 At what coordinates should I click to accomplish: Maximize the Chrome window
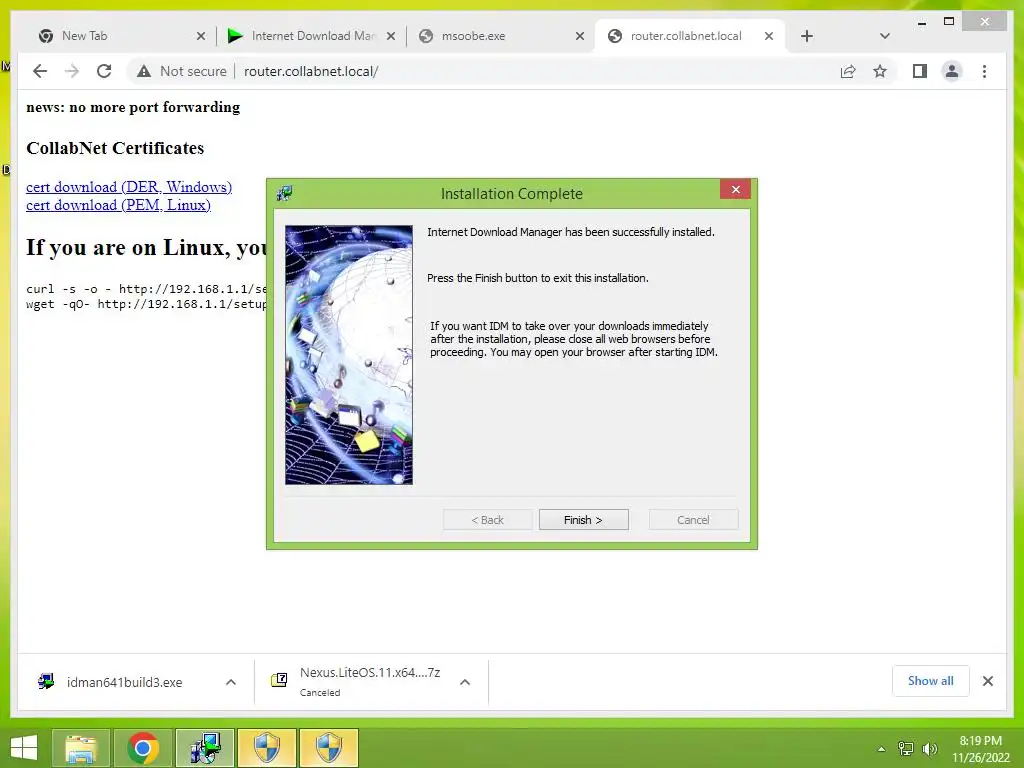coord(949,22)
